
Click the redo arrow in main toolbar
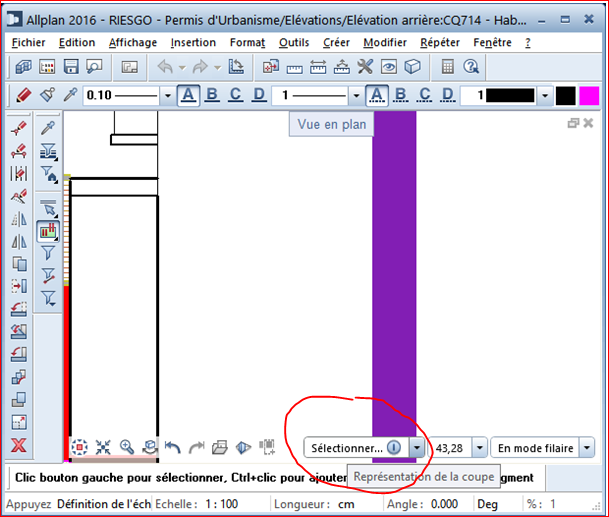tap(200, 67)
